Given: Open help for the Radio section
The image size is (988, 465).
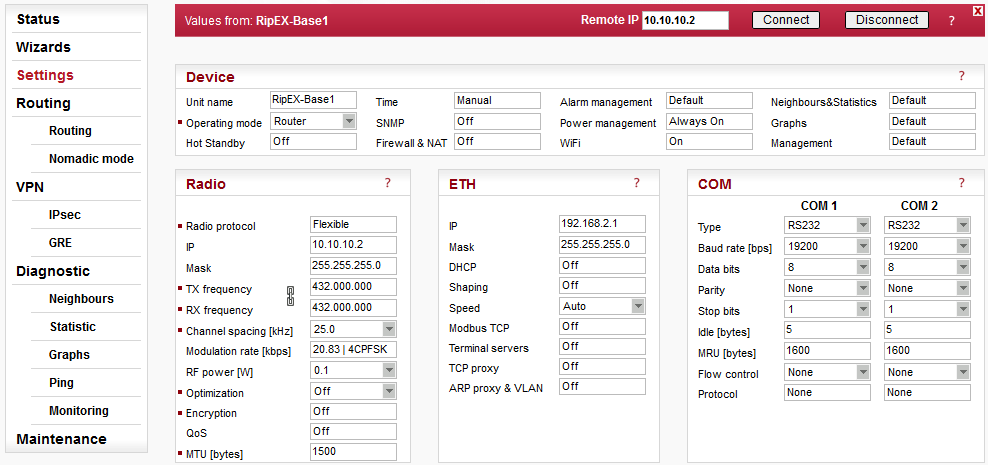Looking at the screenshot, I should tap(388, 183).
